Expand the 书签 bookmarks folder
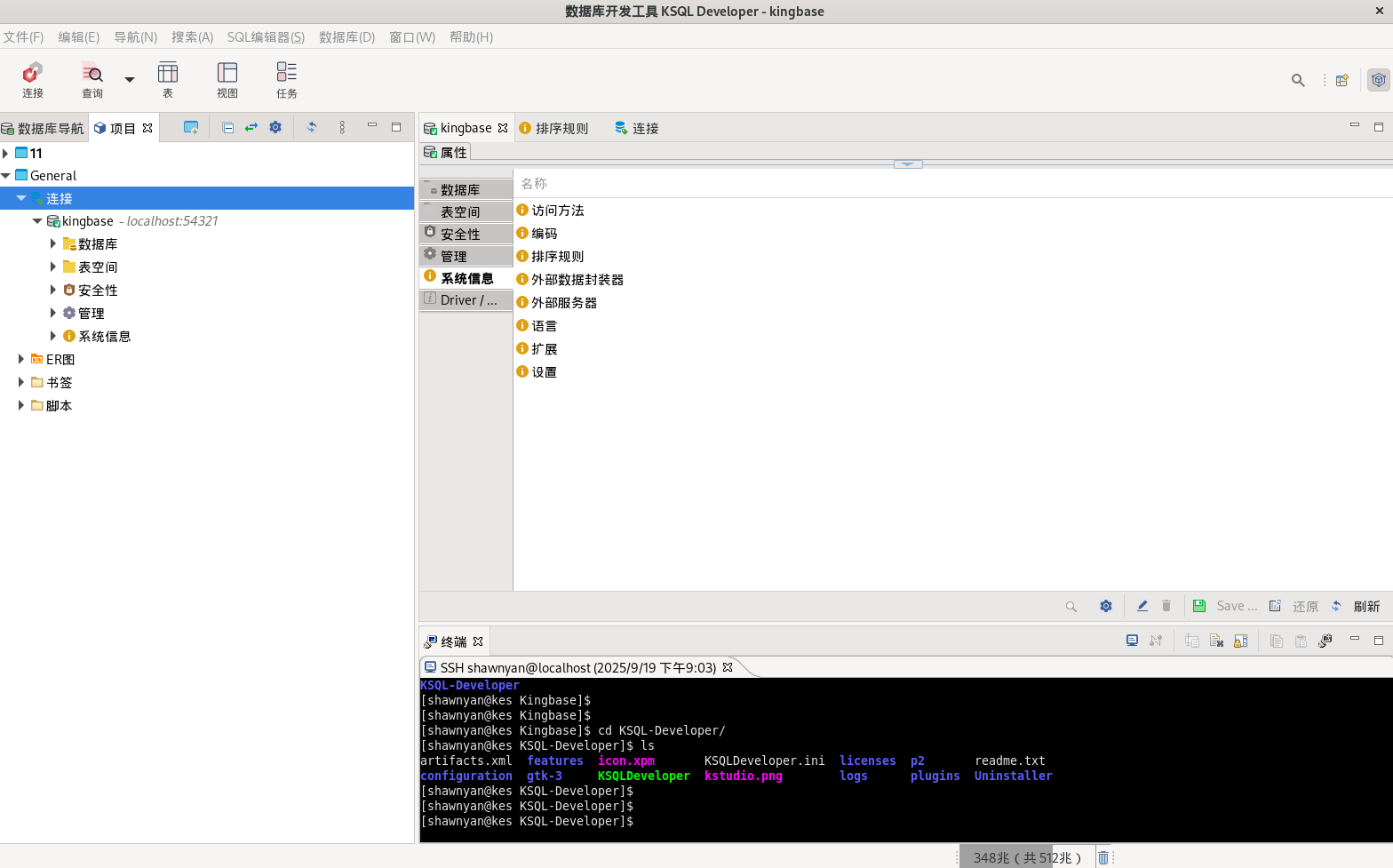Screen dimensions: 1393x868 coord(21,382)
